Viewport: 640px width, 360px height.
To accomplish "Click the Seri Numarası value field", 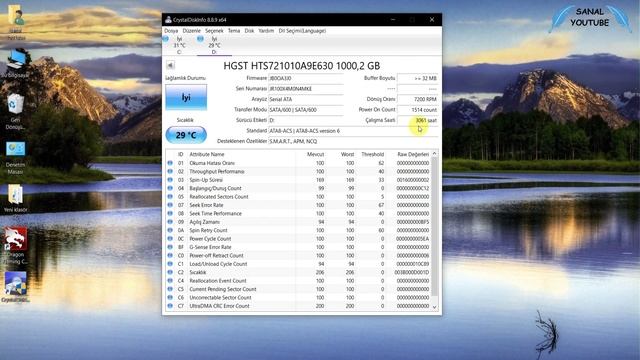I will [x=306, y=89].
